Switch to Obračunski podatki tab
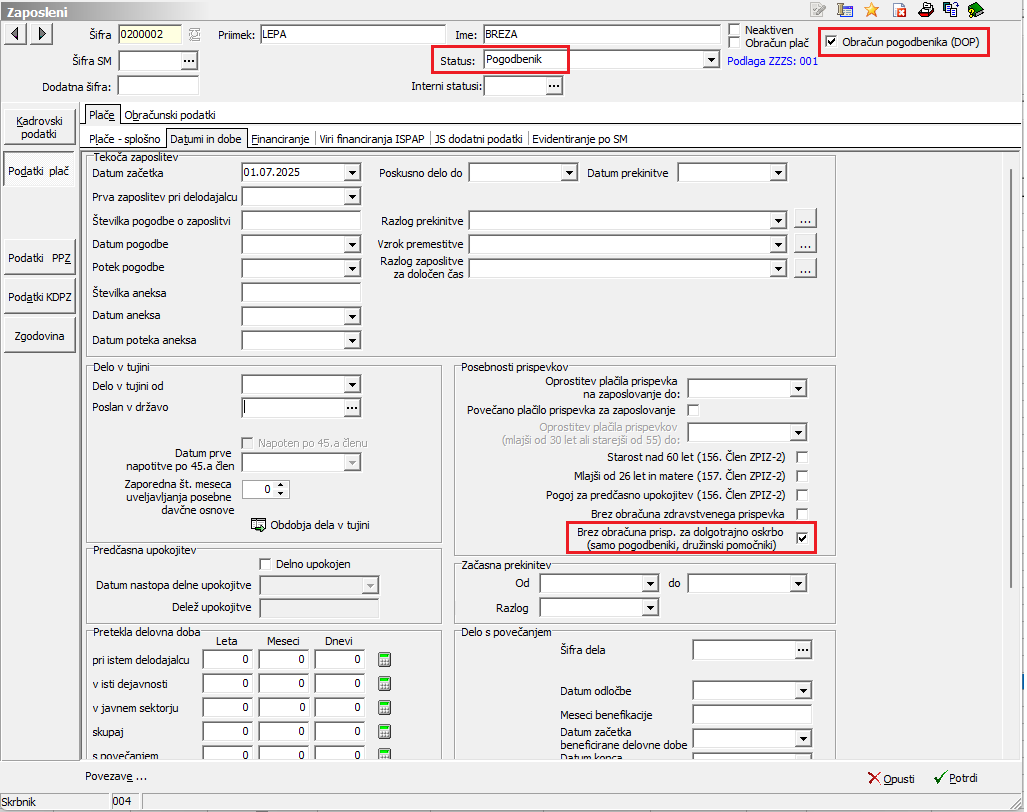Screen dimensions: 1027x812 tap(170, 115)
